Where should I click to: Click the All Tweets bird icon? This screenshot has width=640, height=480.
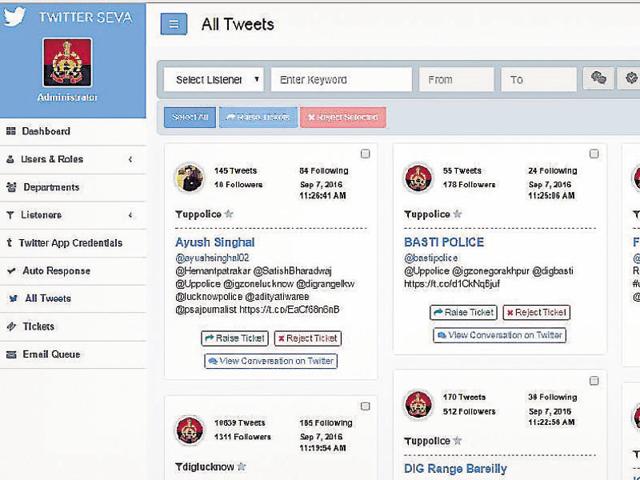click(x=13, y=299)
